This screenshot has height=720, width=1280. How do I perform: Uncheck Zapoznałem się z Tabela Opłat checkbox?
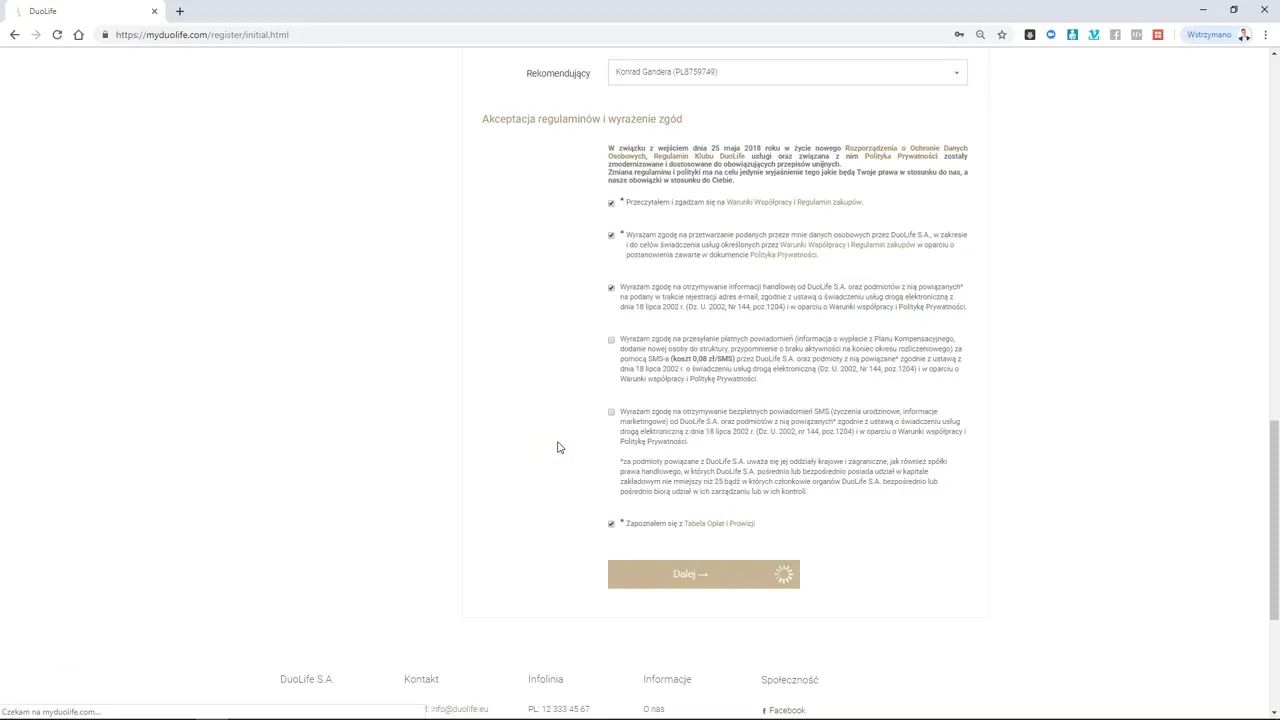[x=611, y=524]
